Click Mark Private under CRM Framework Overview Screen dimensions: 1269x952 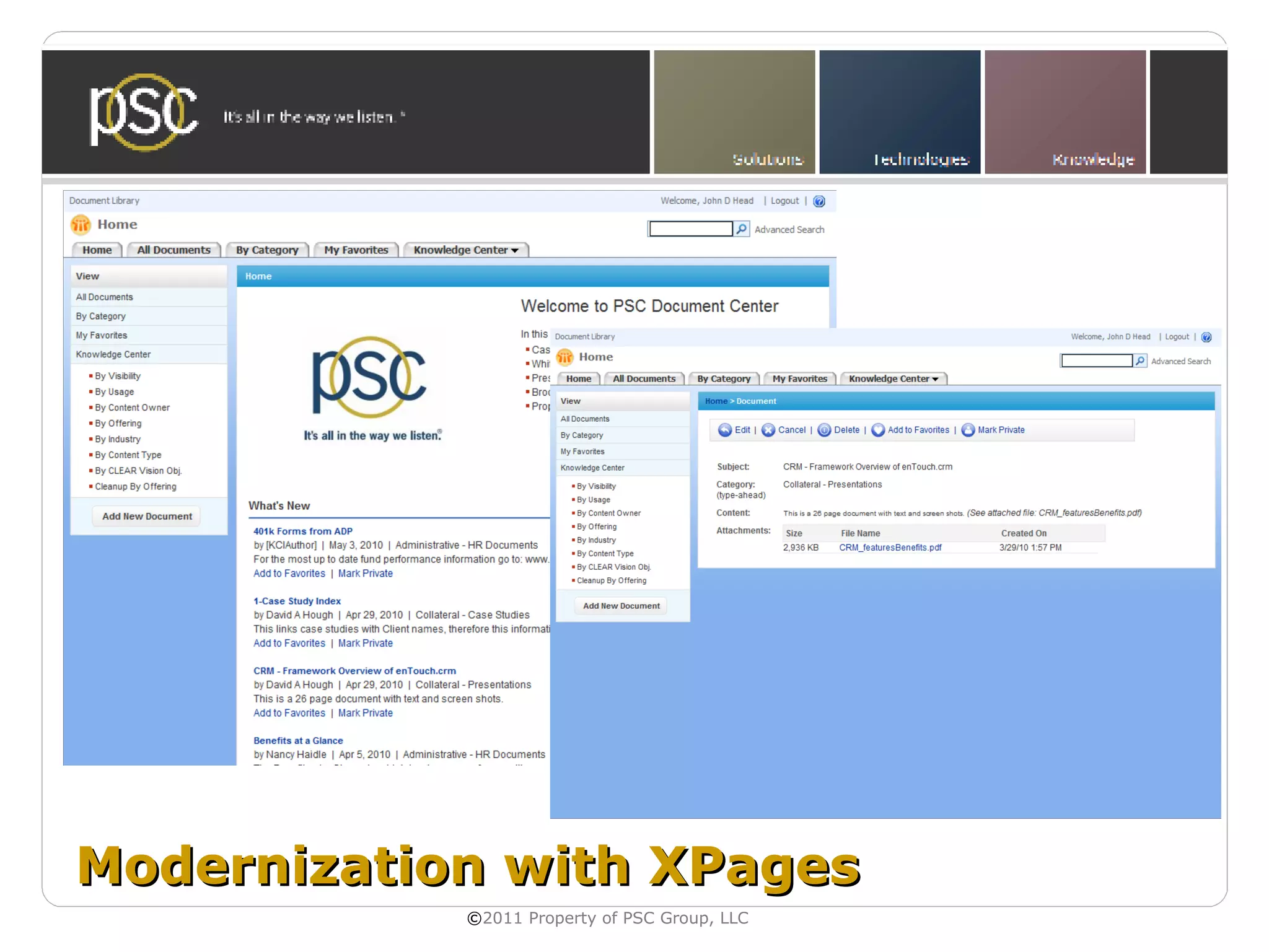(366, 714)
